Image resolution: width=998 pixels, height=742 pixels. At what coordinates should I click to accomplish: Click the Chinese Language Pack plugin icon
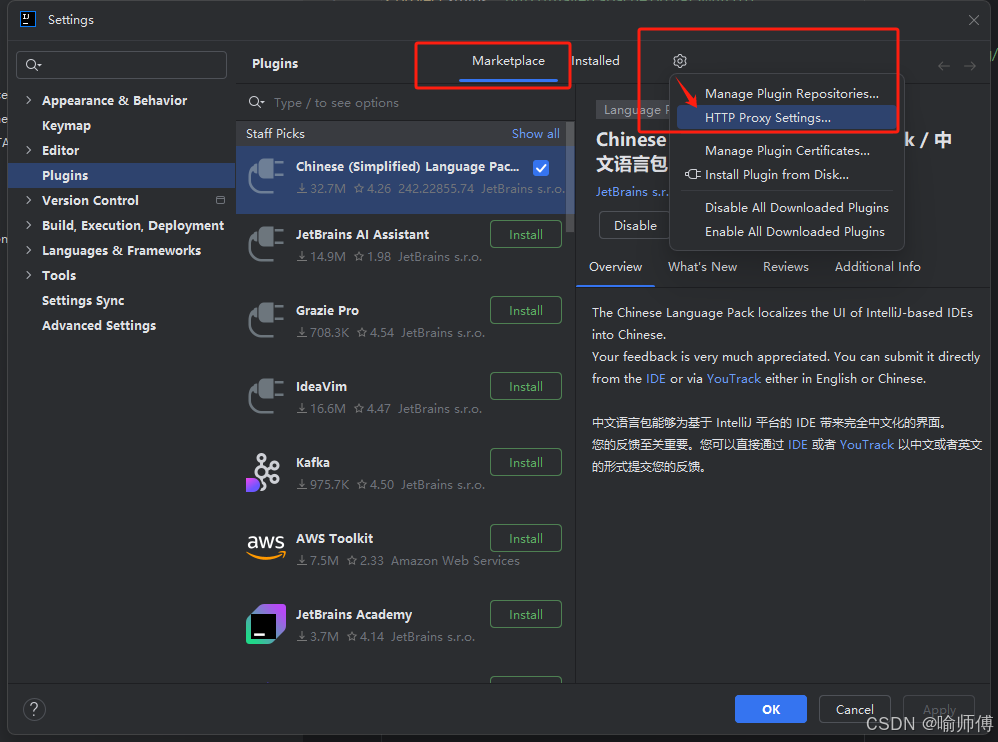266,176
